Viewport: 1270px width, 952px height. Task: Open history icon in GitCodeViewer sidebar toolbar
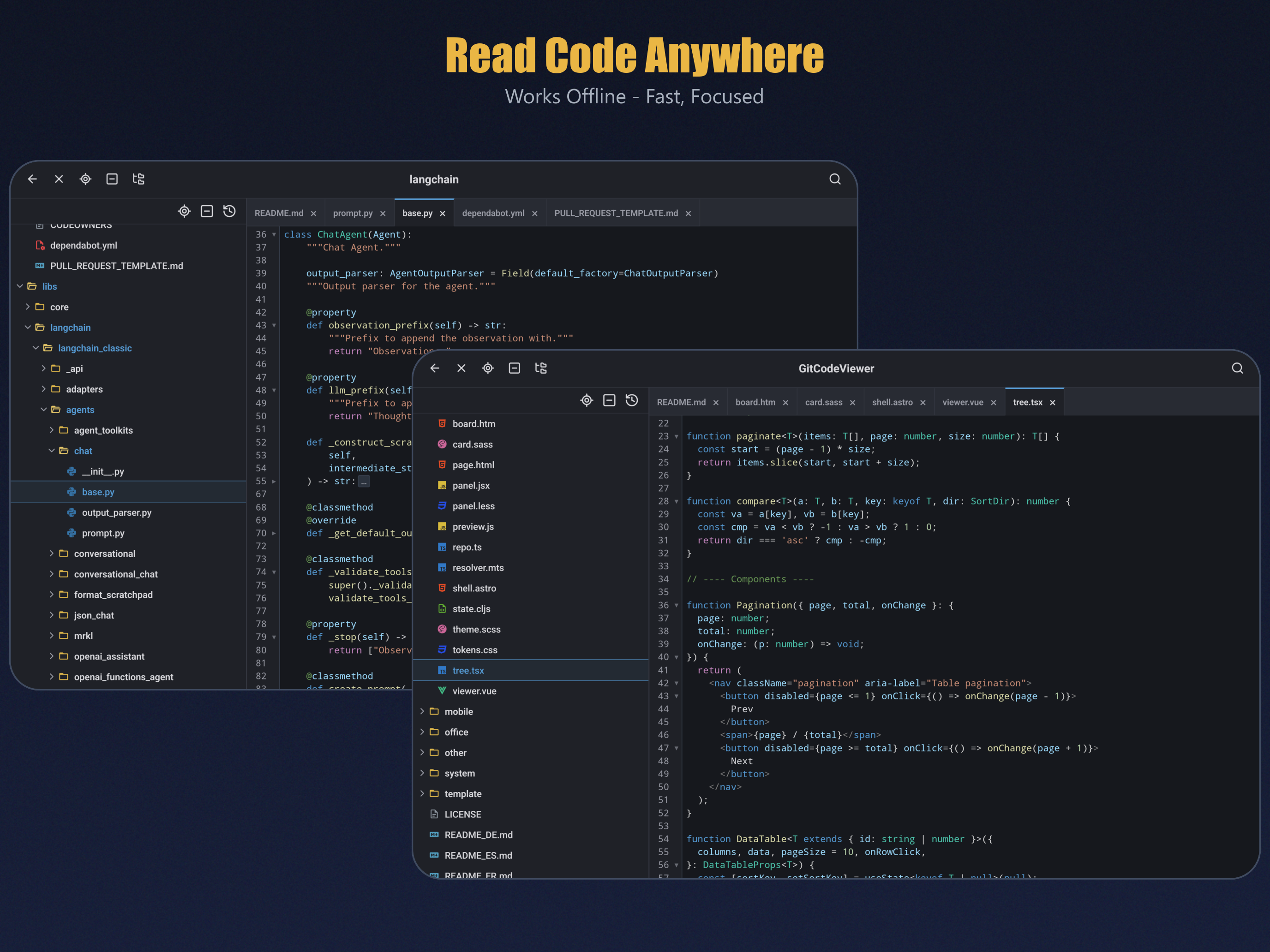(632, 400)
